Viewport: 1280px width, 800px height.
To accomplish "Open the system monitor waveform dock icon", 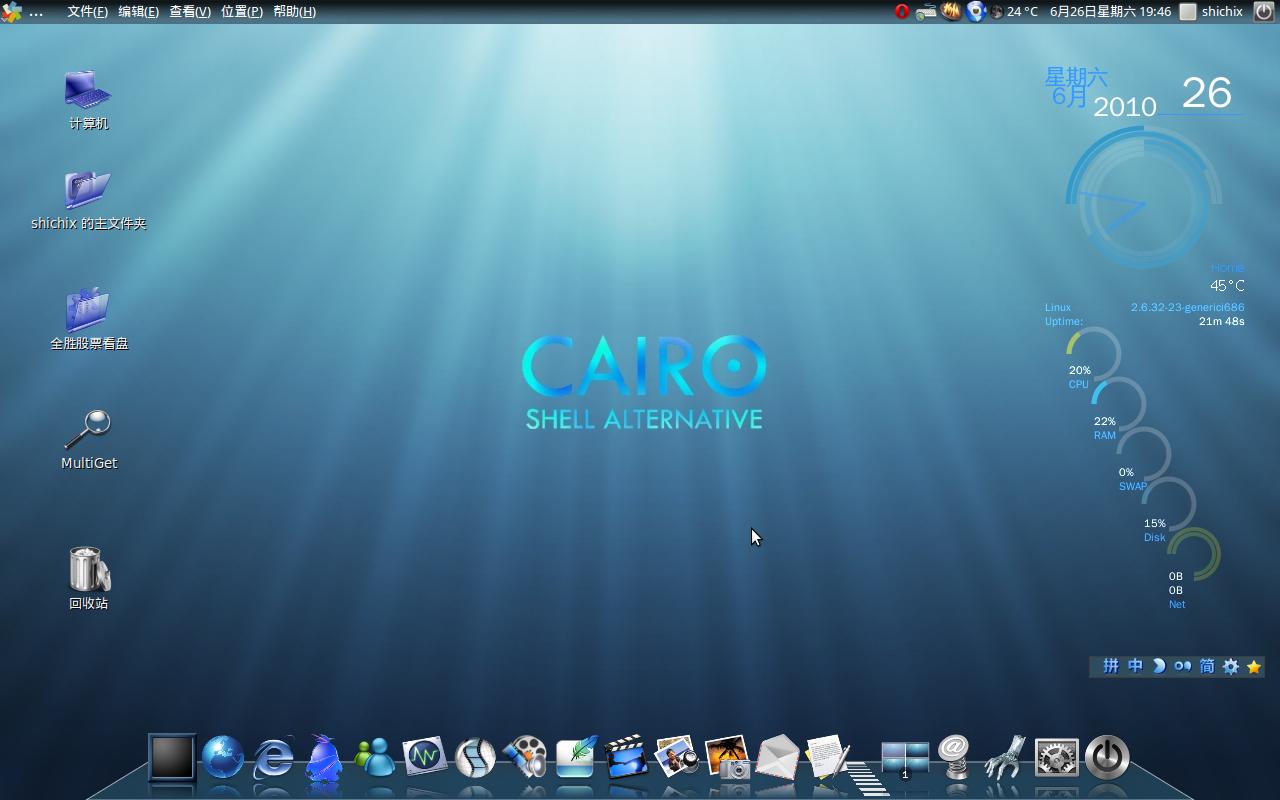I will point(424,757).
